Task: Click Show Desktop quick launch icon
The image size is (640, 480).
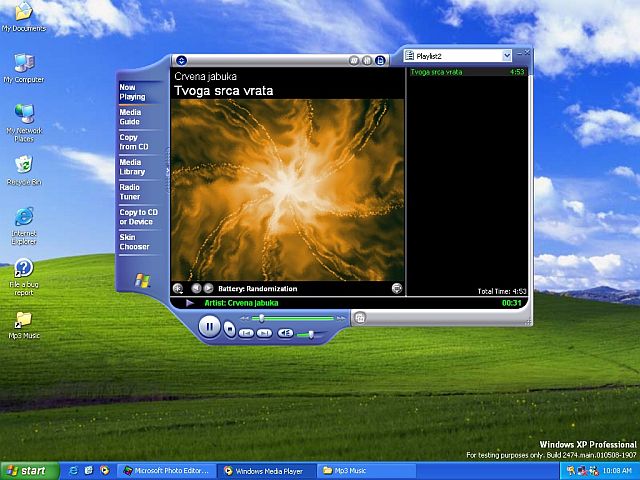Action: (x=89, y=471)
